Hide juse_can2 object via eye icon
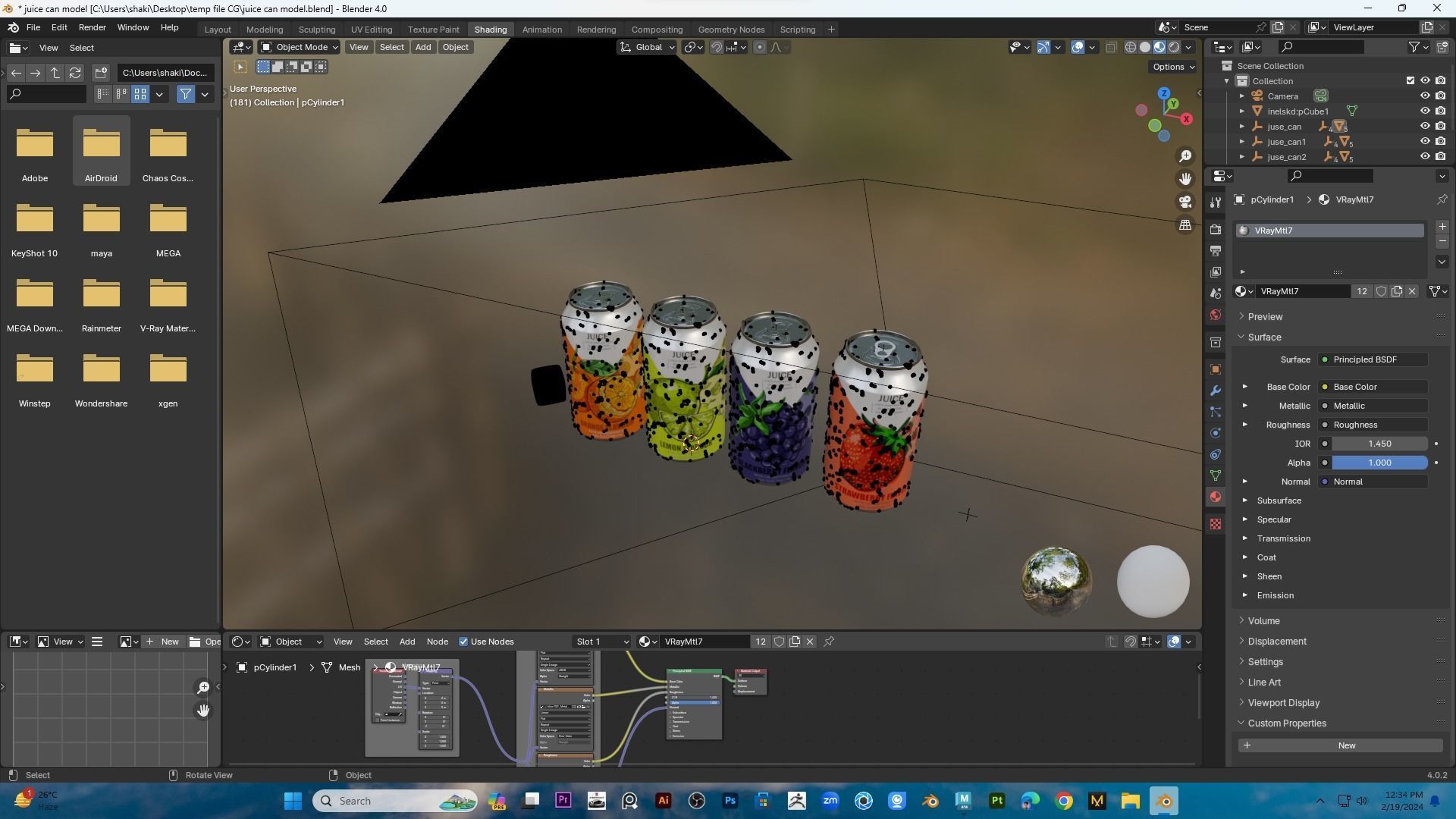This screenshot has height=819, width=1456. pyautogui.click(x=1425, y=157)
